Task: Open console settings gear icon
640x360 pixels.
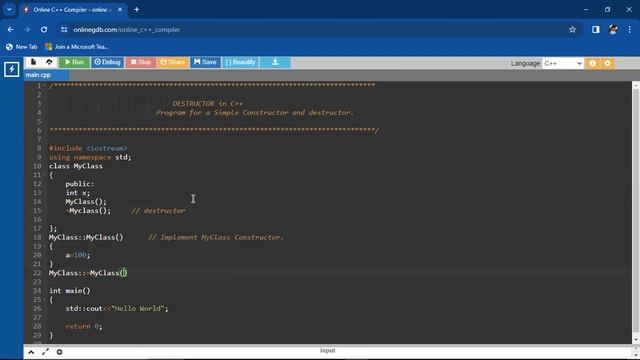Action: coord(60,352)
